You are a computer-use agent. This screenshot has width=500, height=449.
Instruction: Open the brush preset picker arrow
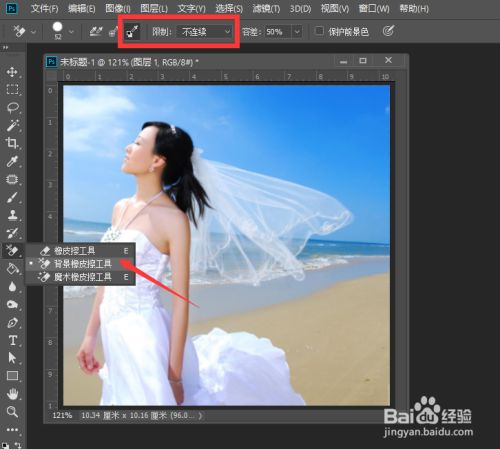[71, 32]
